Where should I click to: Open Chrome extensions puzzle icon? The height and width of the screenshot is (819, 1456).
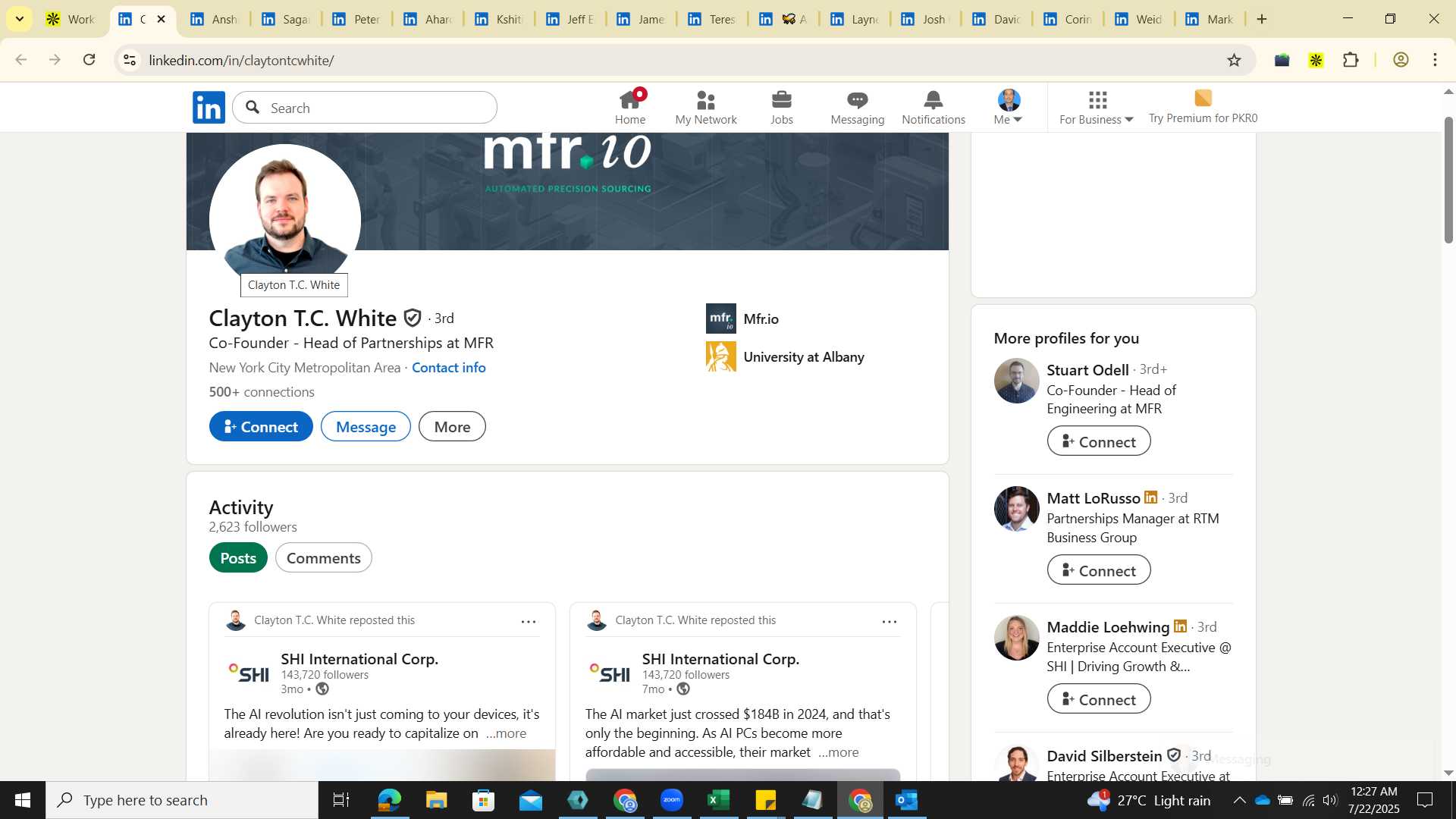click(x=1351, y=60)
